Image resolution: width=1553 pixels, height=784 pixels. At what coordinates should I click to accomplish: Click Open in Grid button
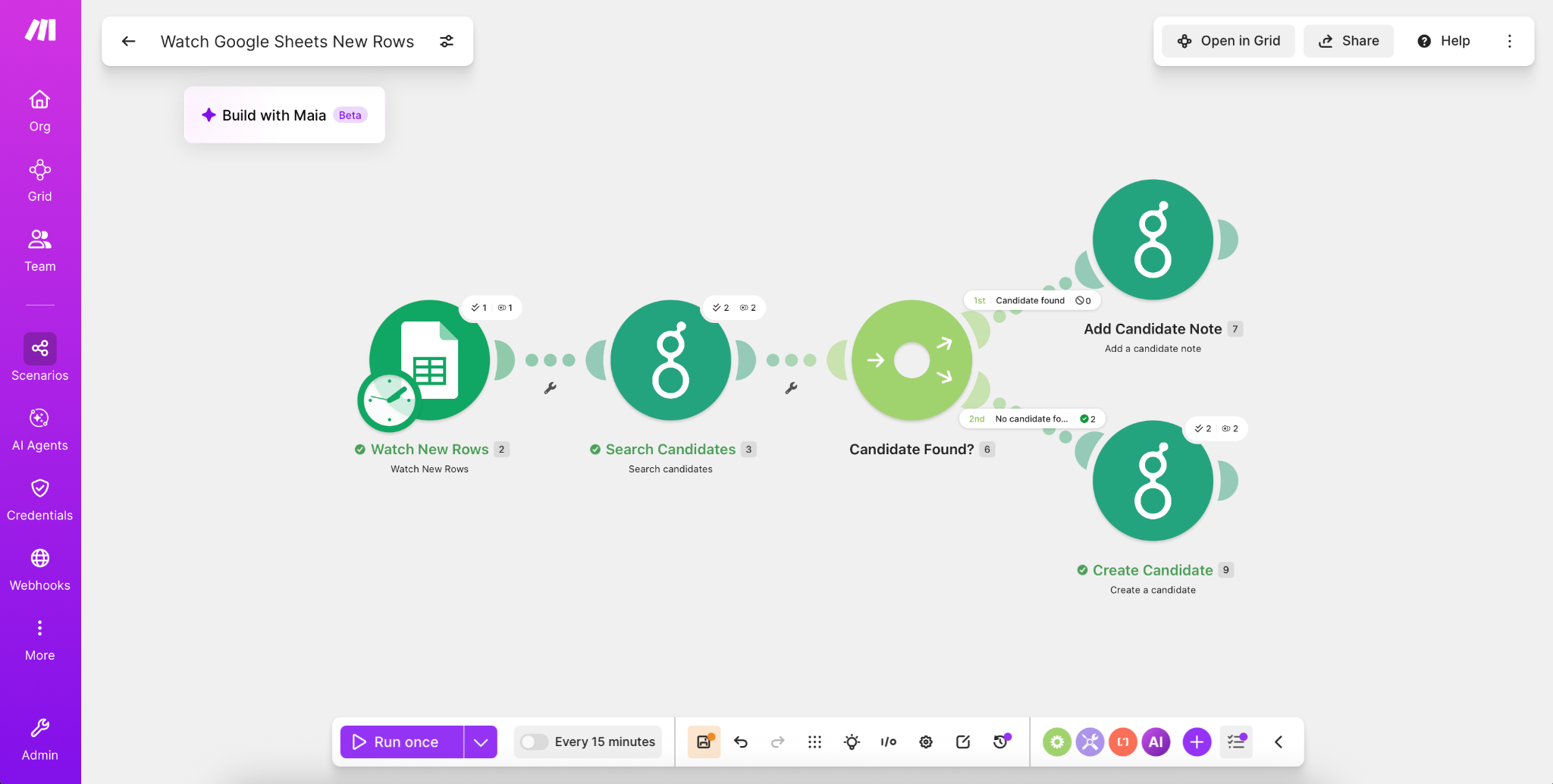[1228, 41]
